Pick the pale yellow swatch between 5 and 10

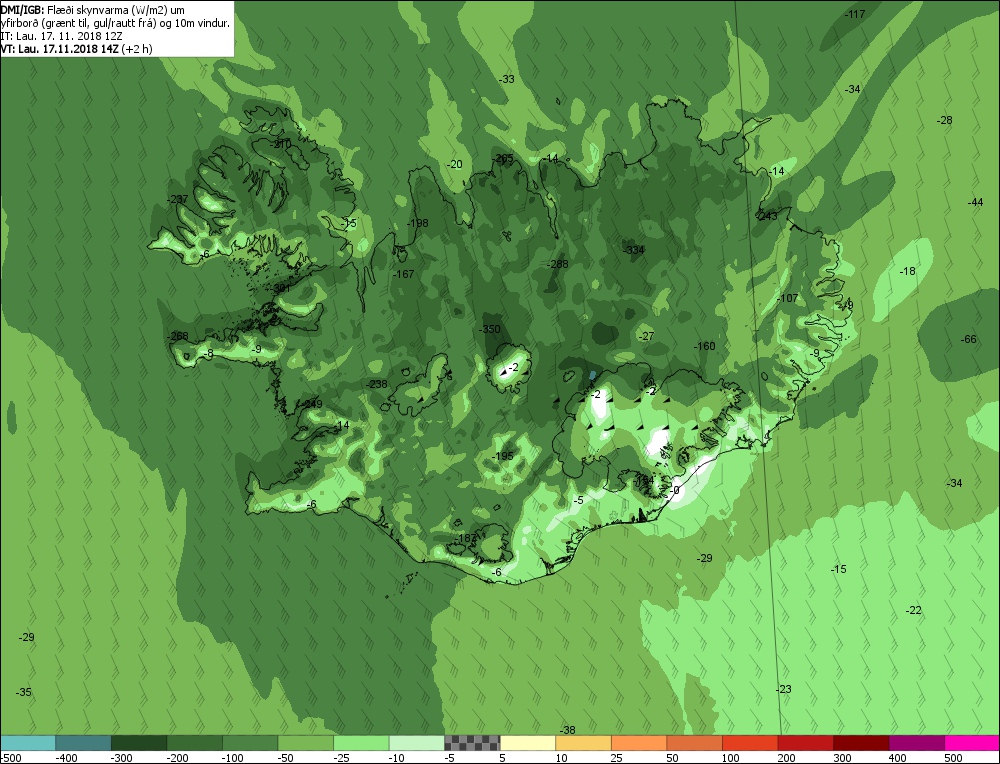tap(527, 743)
